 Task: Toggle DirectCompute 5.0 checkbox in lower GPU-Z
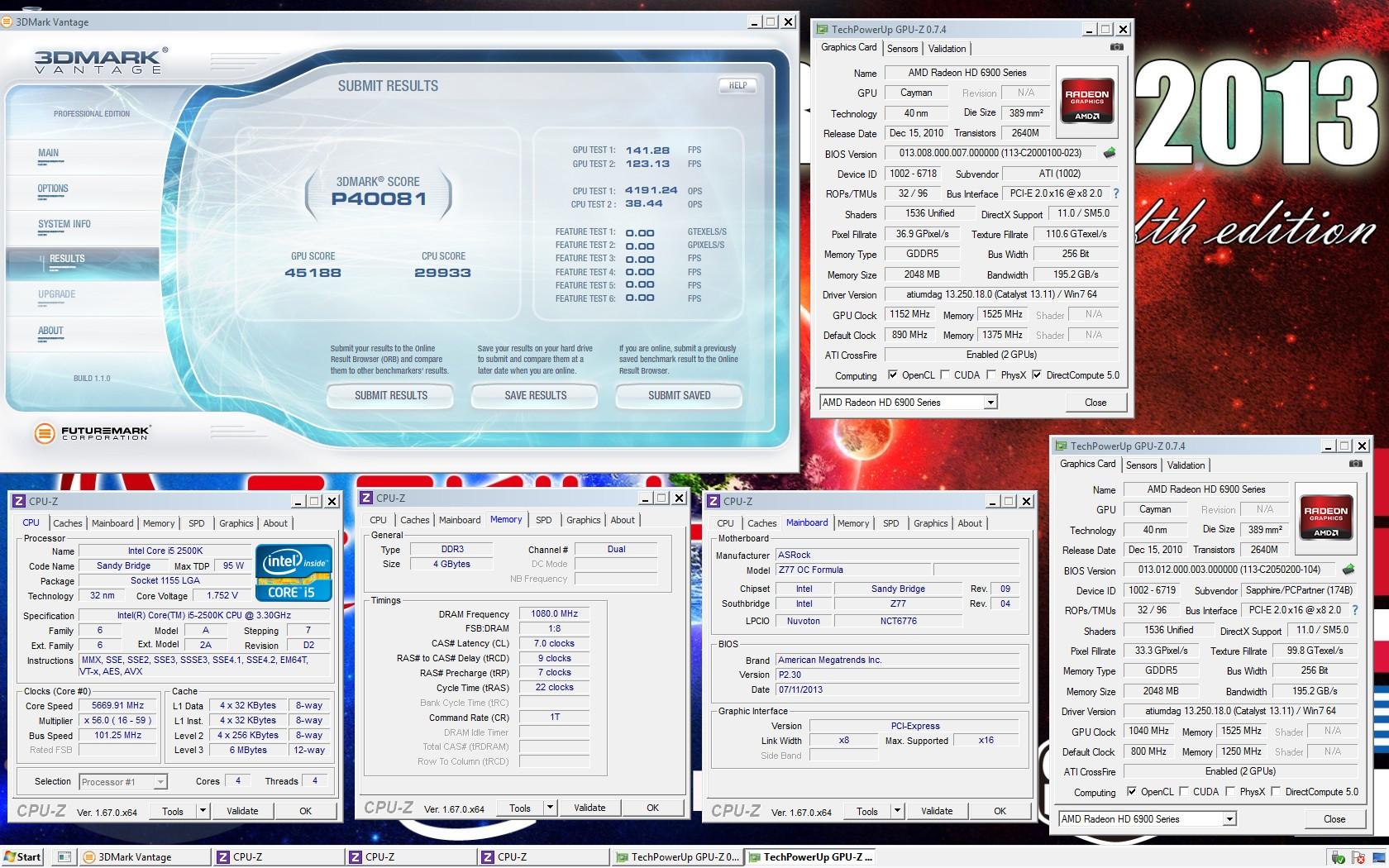click(x=1276, y=792)
